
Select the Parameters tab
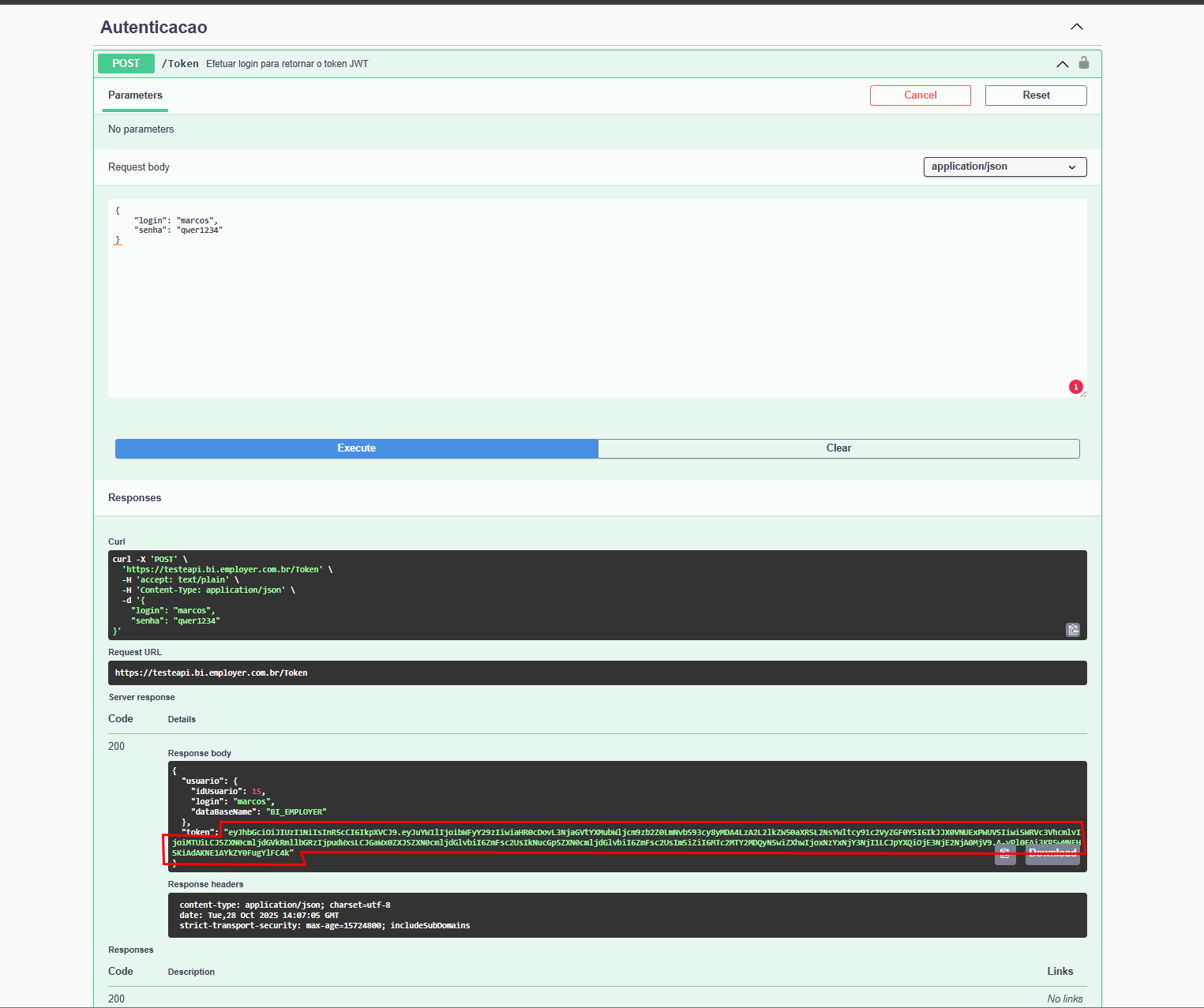click(x=135, y=96)
